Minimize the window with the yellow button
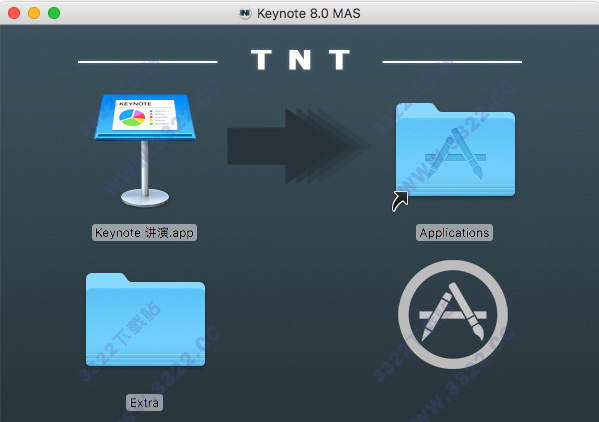This screenshot has height=422, width=599. coord(34,13)
